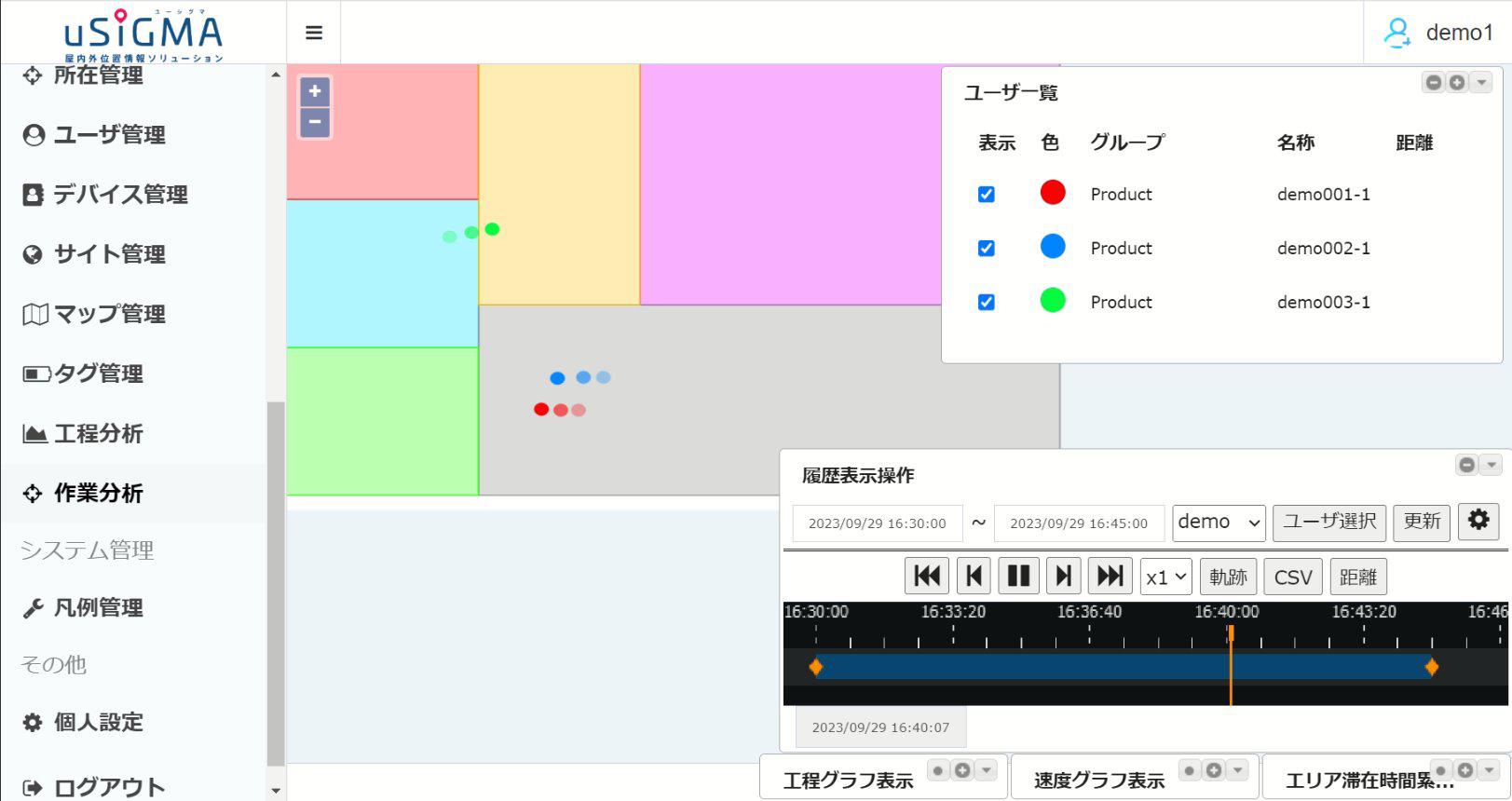Click the solid blue user dot on map

(x=557, y=378)
